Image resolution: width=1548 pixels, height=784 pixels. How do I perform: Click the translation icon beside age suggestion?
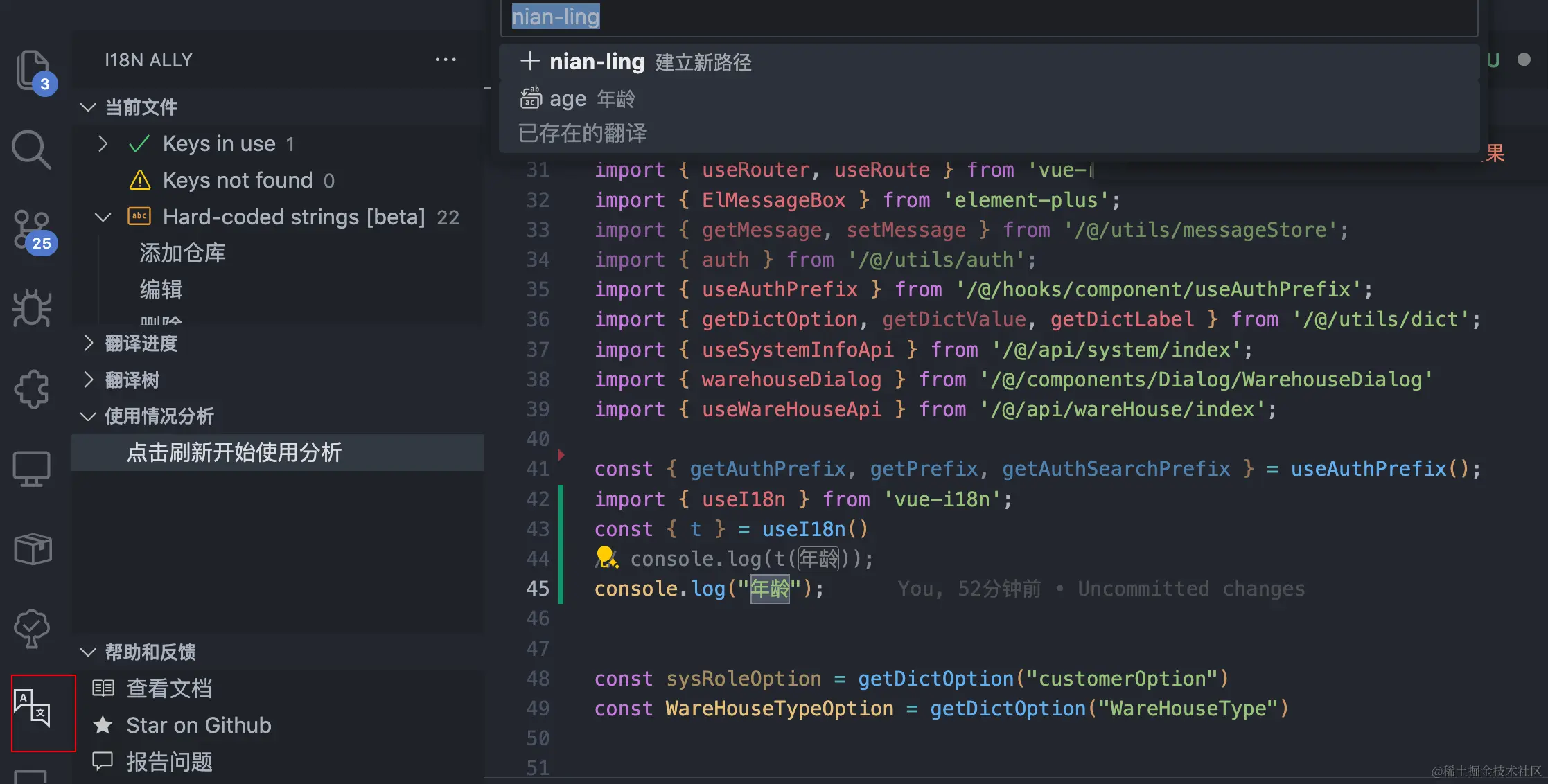[531, 98]
